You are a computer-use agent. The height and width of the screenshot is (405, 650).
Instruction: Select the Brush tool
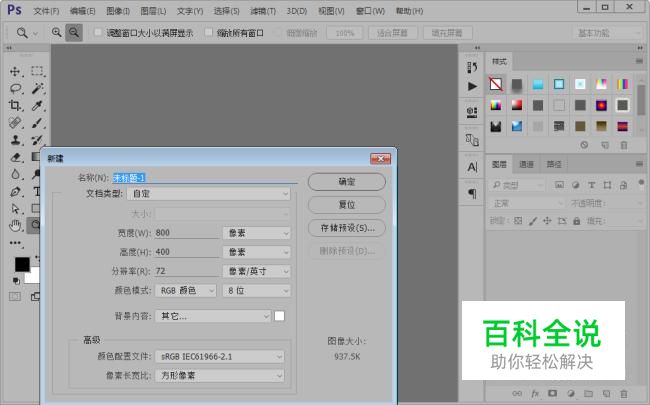pos(37,123)
